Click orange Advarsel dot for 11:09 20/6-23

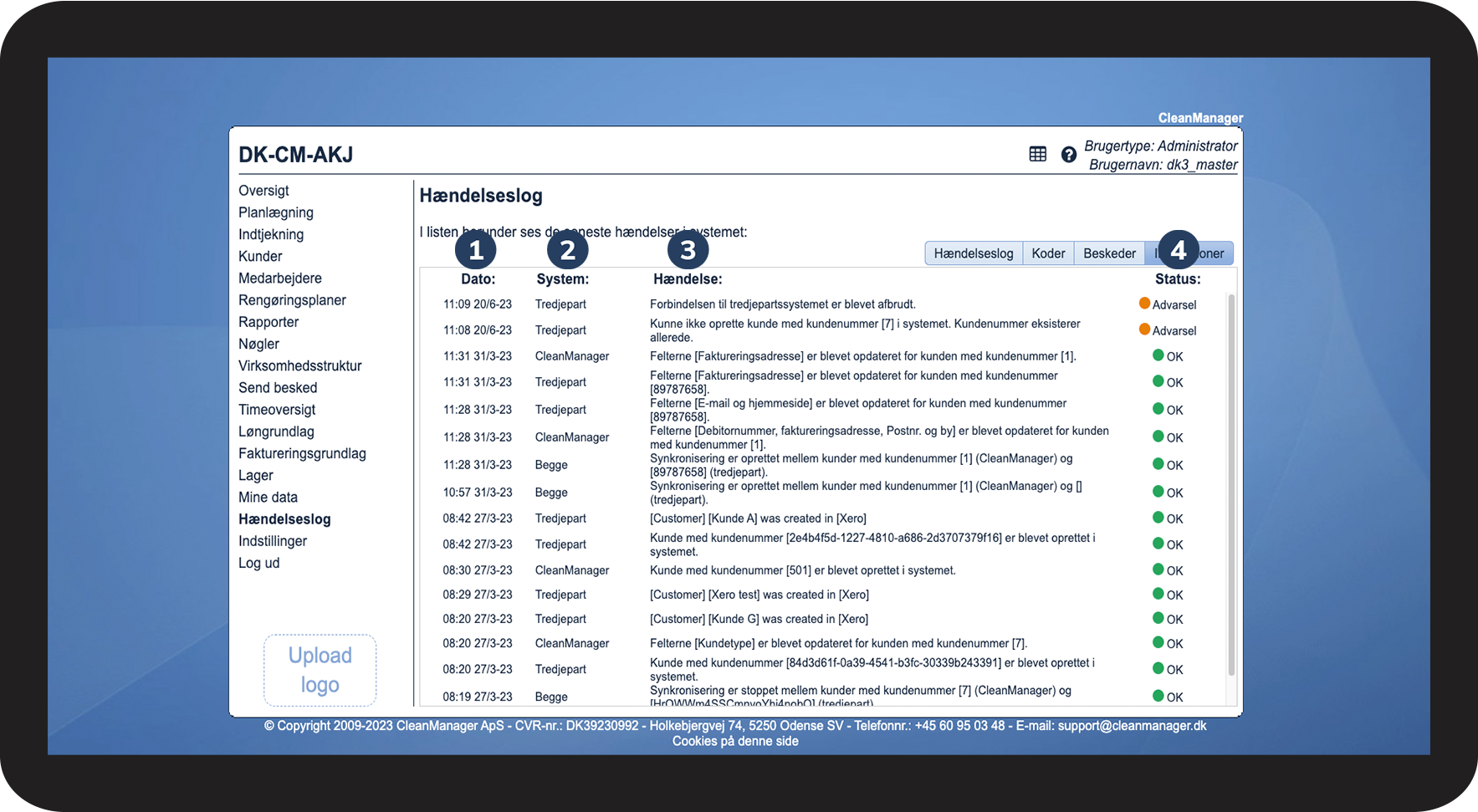point(1144,304)
